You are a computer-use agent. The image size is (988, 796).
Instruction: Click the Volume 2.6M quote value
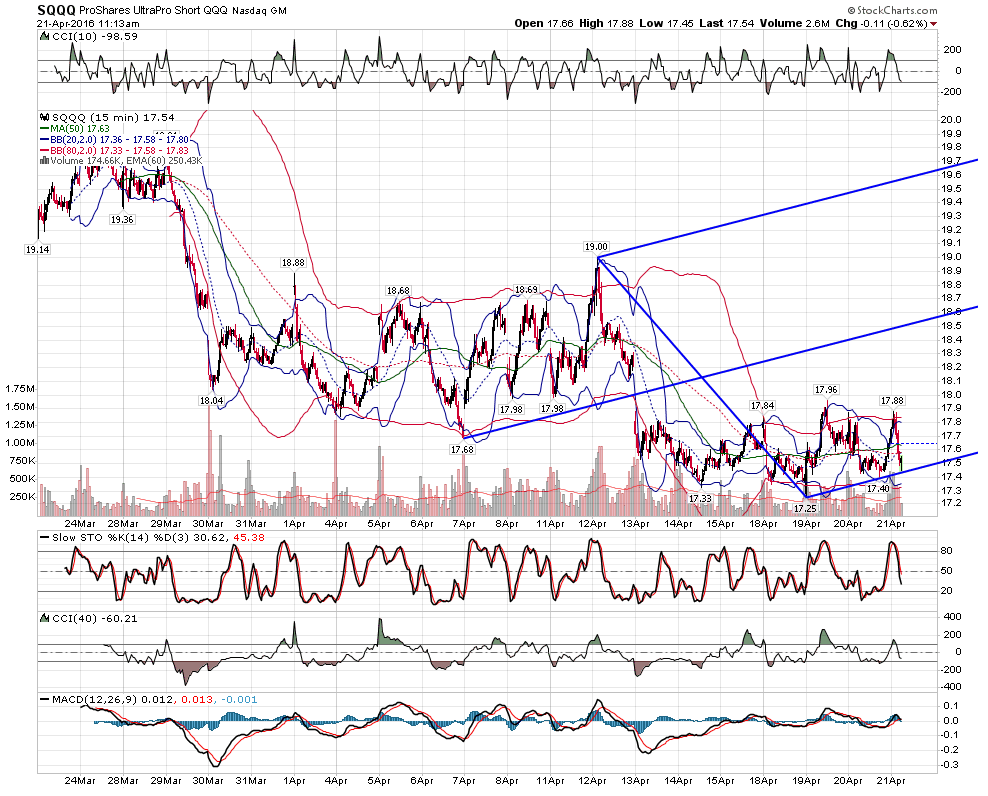(795, 23)
